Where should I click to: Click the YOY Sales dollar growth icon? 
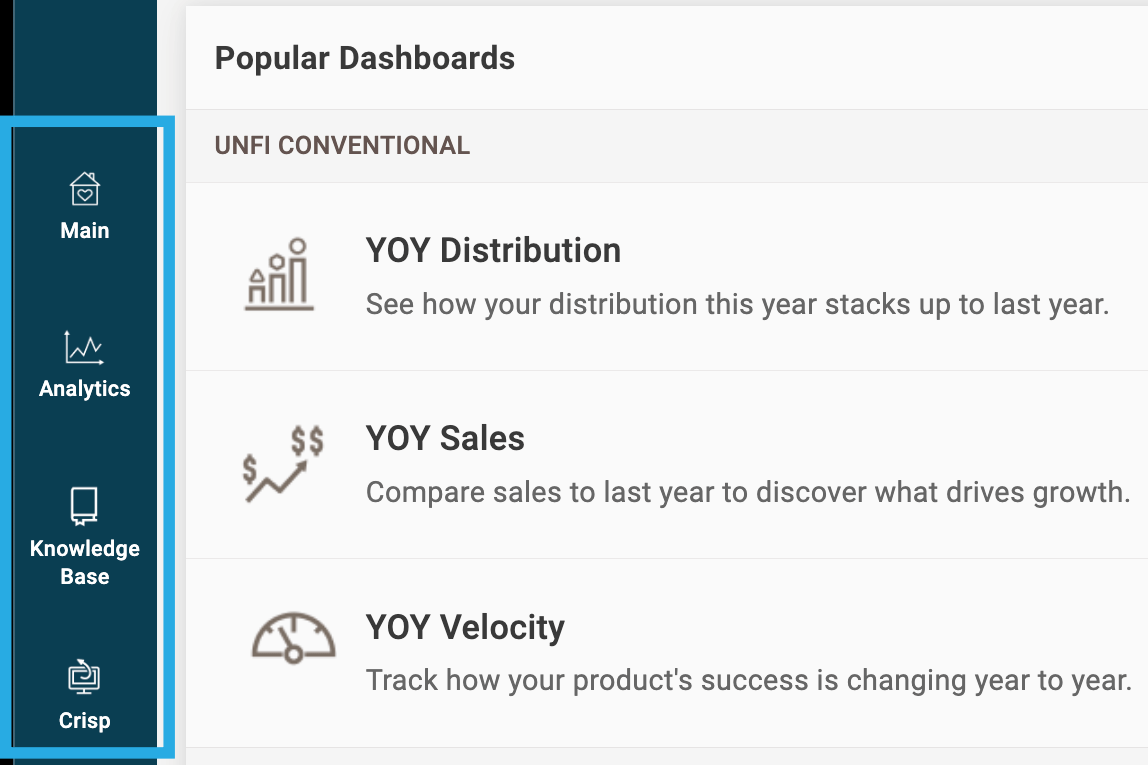click(283, 464)
